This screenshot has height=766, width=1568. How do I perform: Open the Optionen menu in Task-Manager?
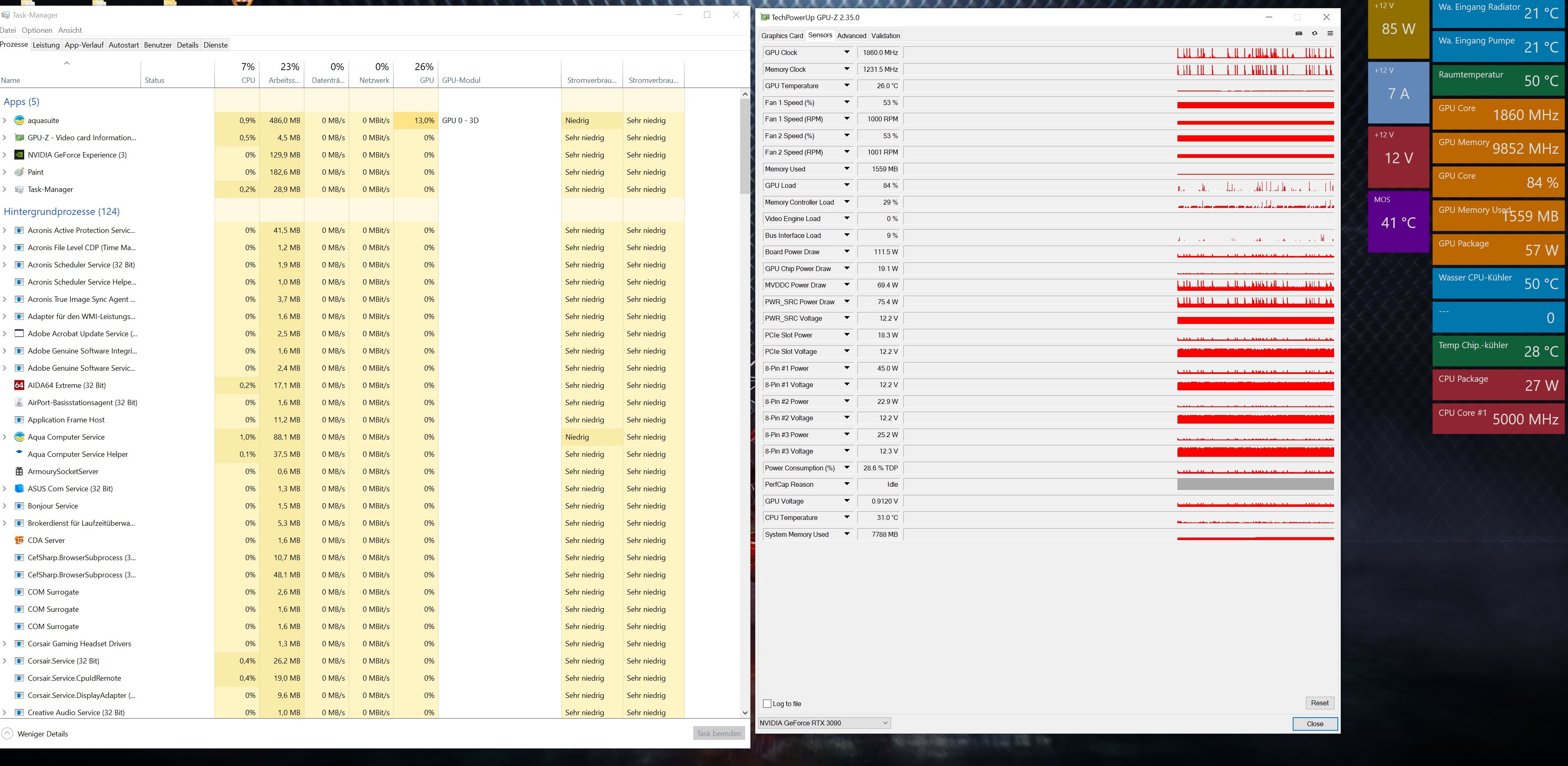pyautogui.click(x=37, y=30)
